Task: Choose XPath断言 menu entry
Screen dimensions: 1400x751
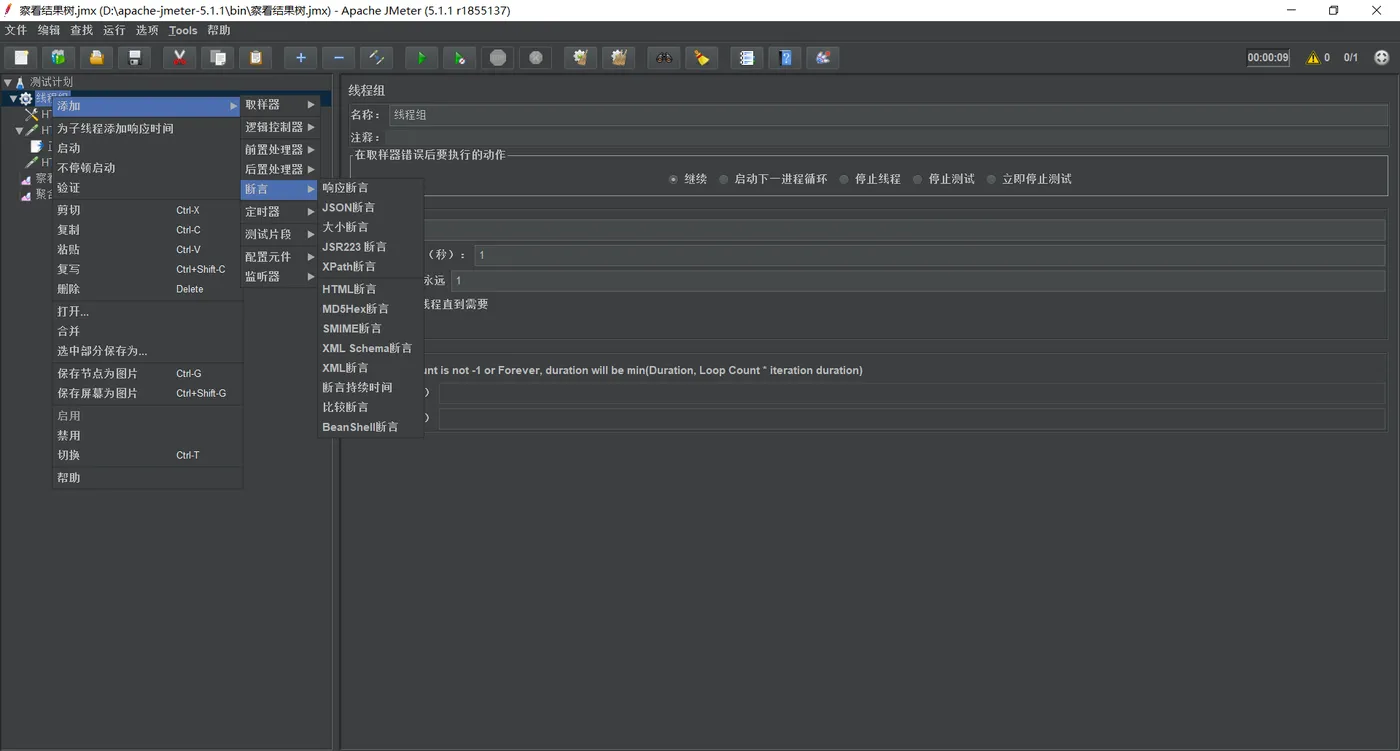Action: [371, 266]
